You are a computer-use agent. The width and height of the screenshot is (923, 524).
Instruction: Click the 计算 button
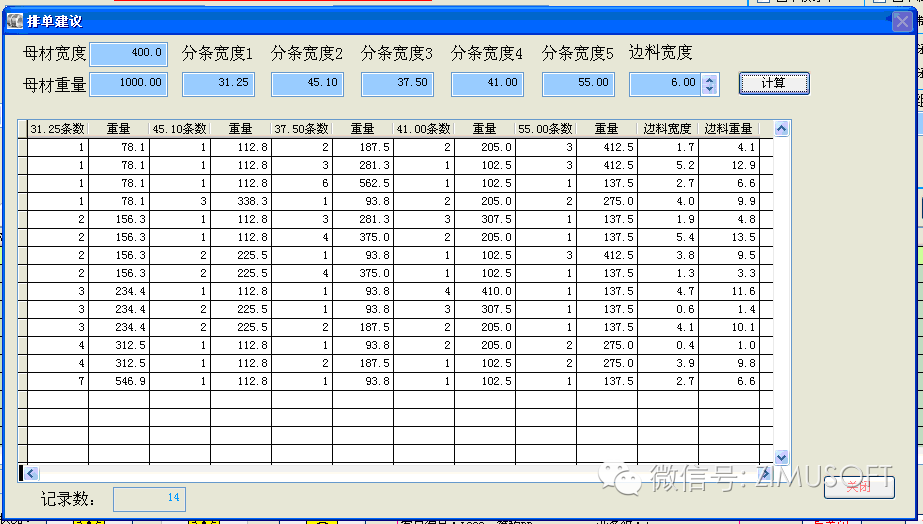(x=773, y=83)
